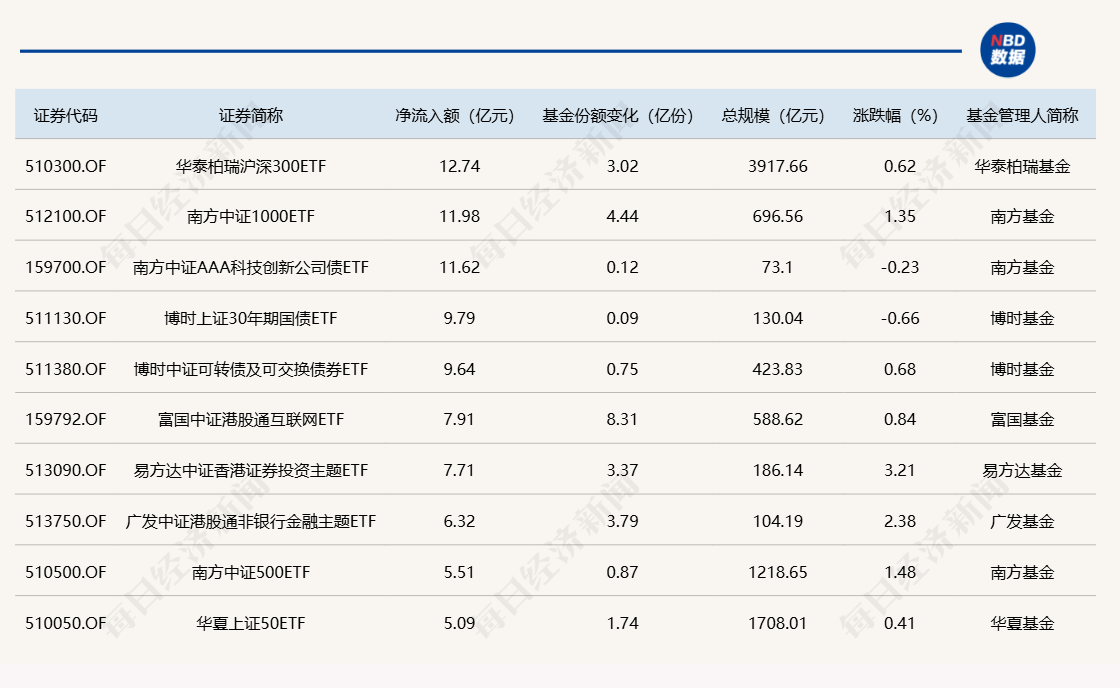Select the 华泰柏瑞基金 manager cell
The width and height of the screenshot is (1120, 688).
(1022, 166)
